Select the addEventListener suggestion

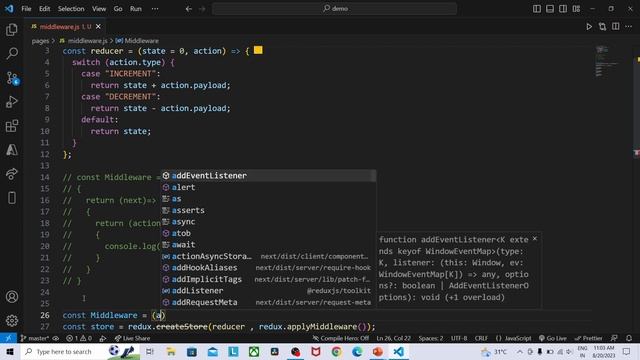pyautogui.click(x=268, y=176)
